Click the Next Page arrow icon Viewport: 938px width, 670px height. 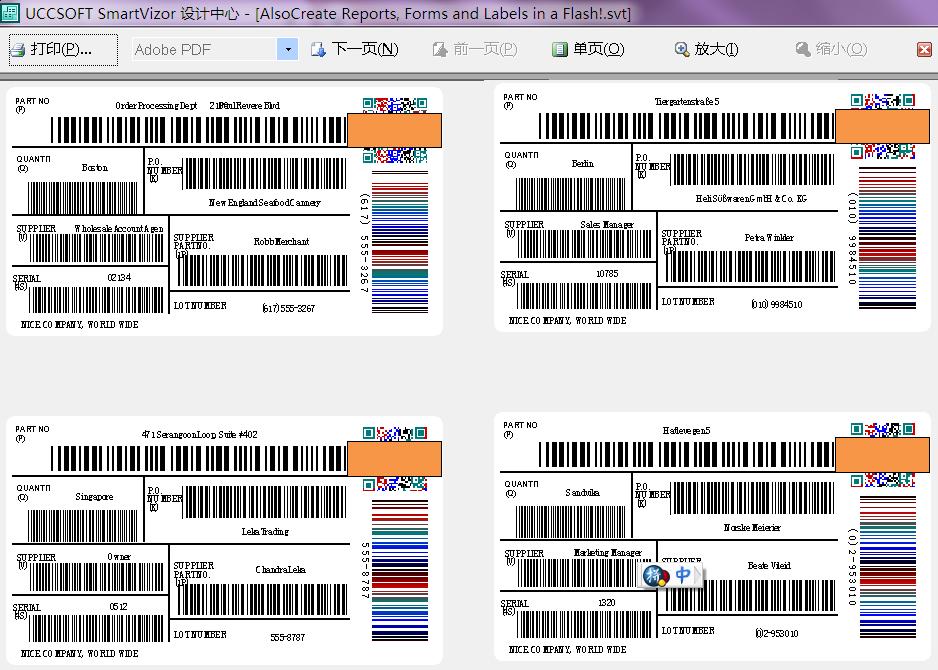click(x=318, y=50)
